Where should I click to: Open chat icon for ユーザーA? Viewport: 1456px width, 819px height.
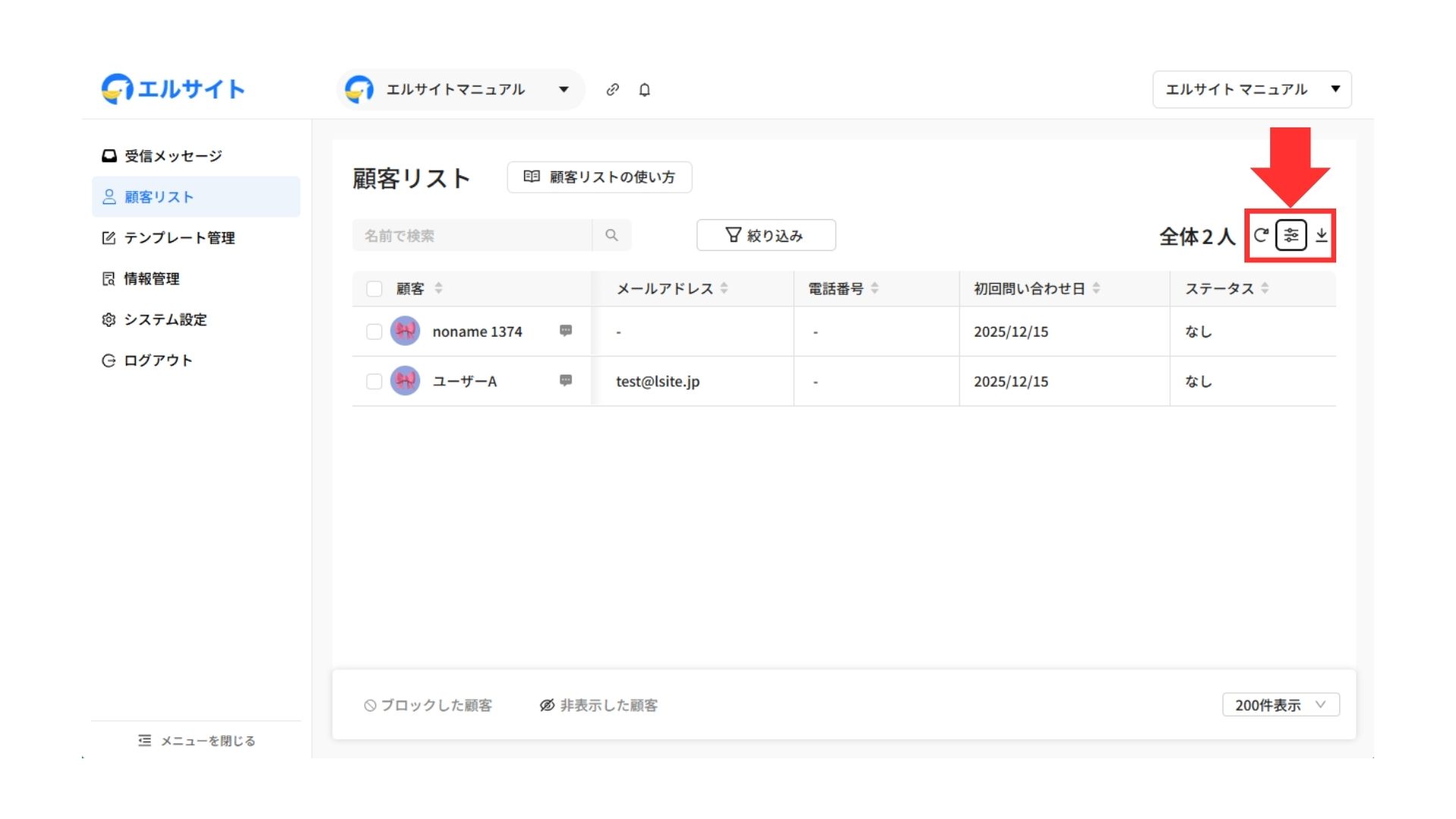pyautogui.click(x=566, y=381)
